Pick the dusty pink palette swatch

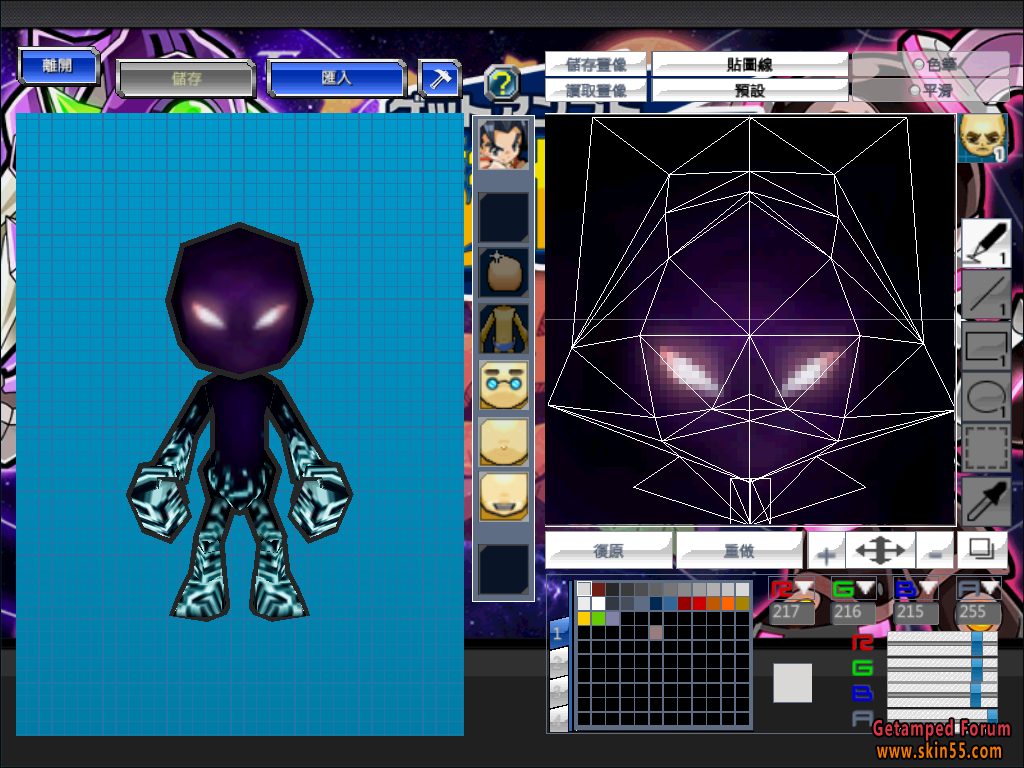coord(656,632)
